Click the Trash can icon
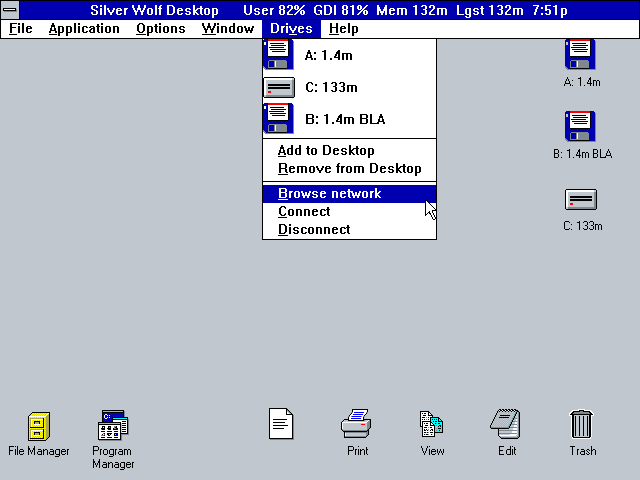Screen dimensions: 640x480 pos(582,425)
